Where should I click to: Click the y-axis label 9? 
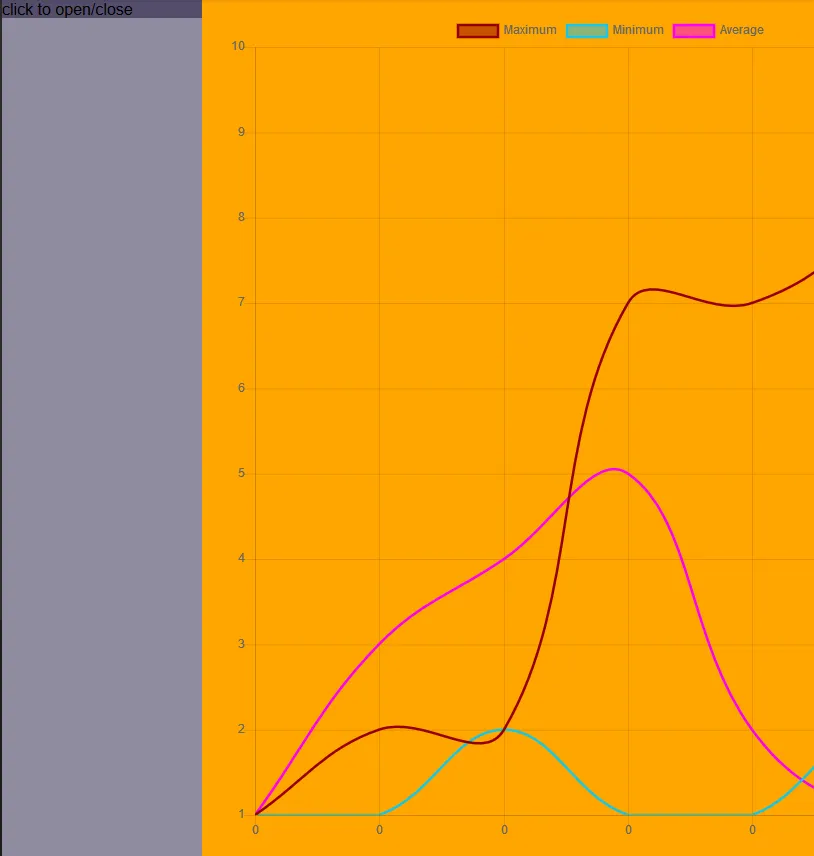(x=241, y=132)
